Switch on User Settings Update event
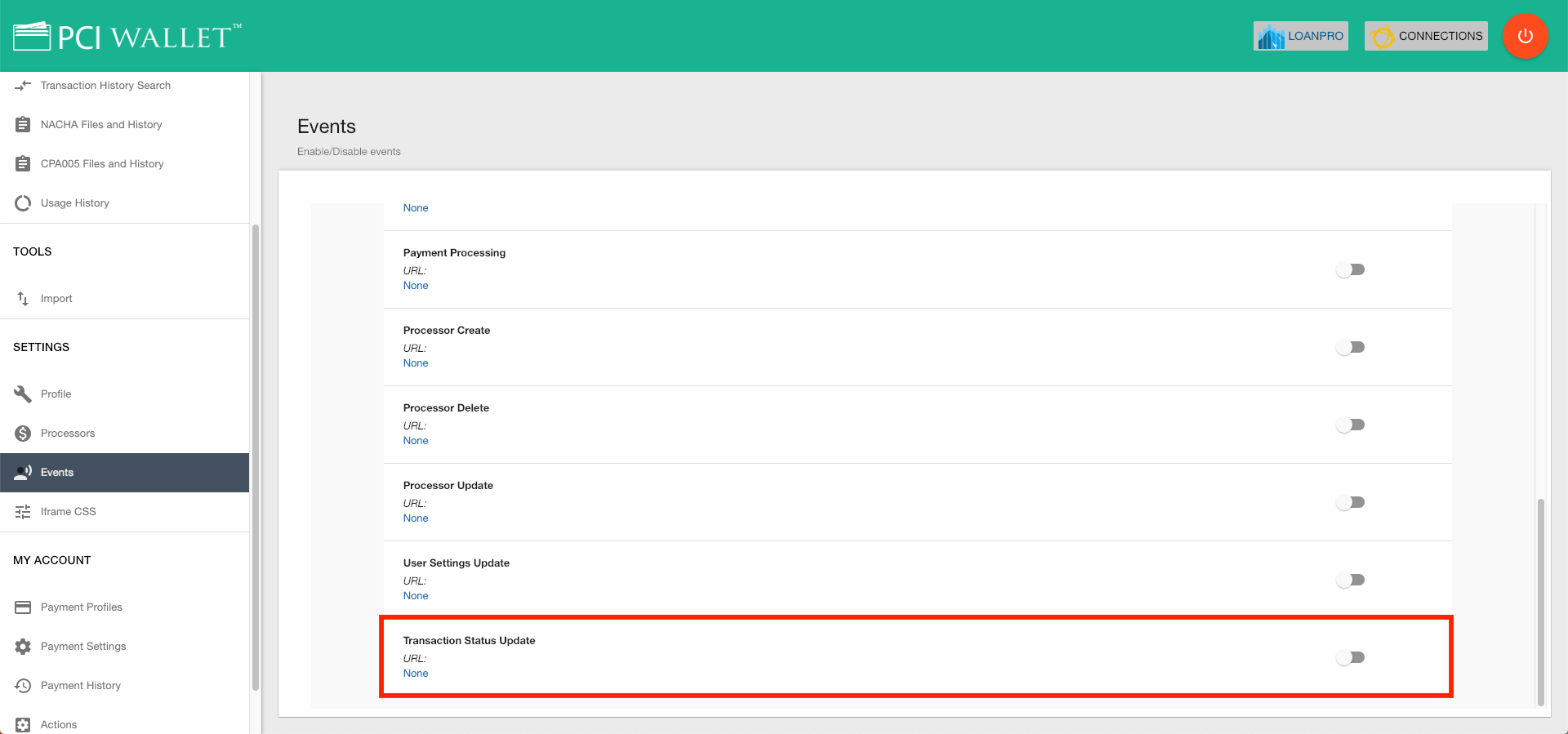 click(x=1351, y=580)
